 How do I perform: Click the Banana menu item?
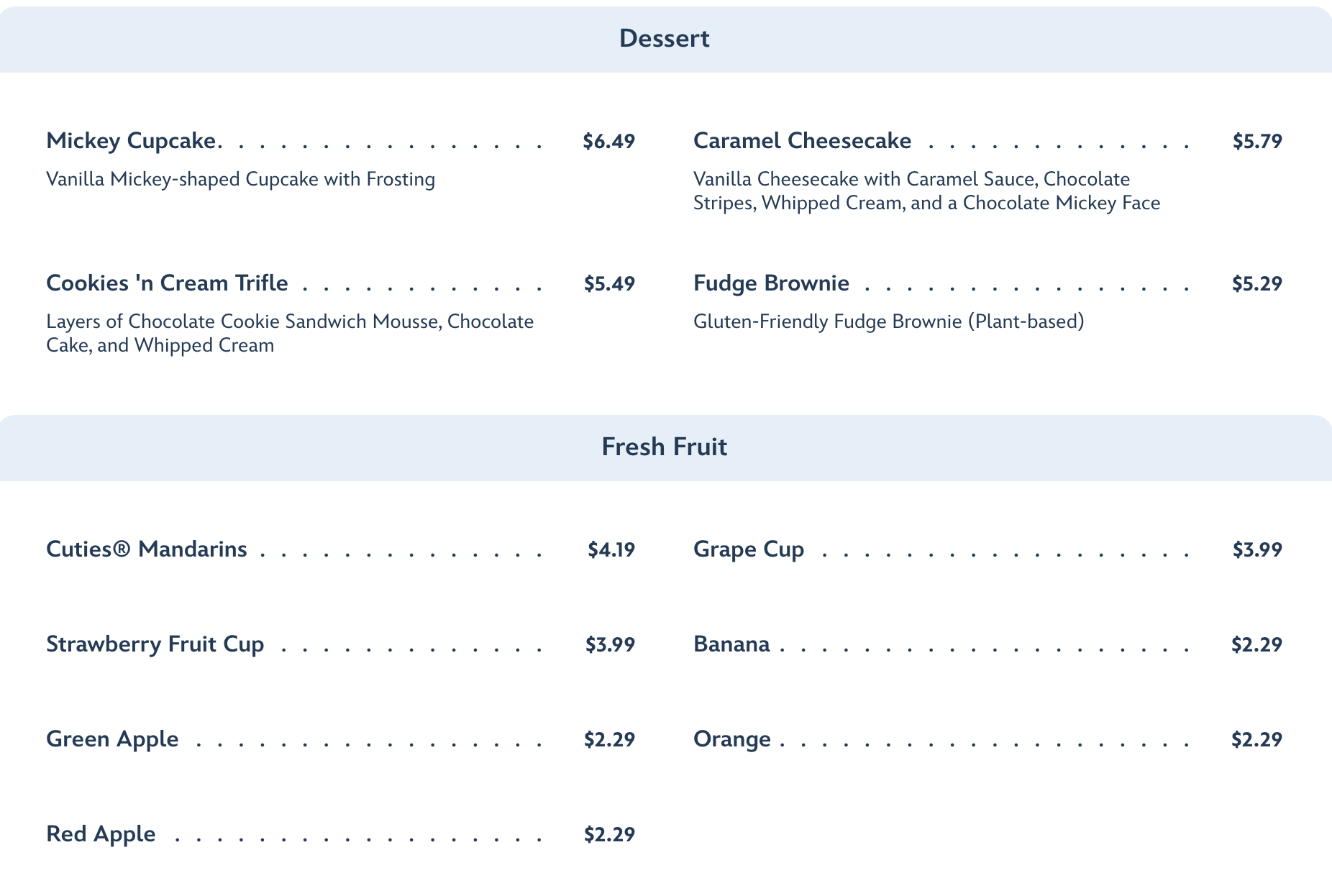pos(731,644)
